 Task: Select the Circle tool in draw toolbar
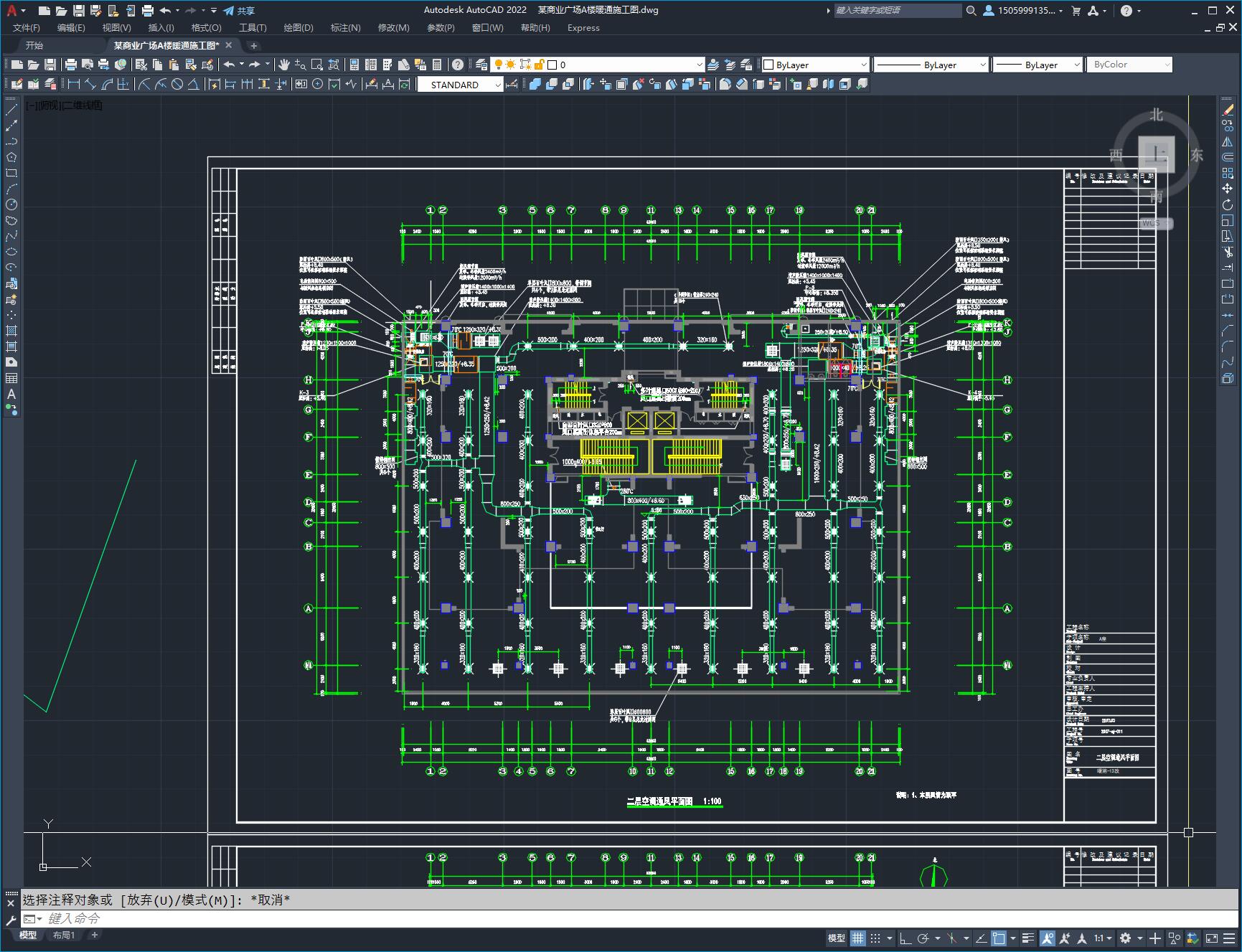coord(11,204)
